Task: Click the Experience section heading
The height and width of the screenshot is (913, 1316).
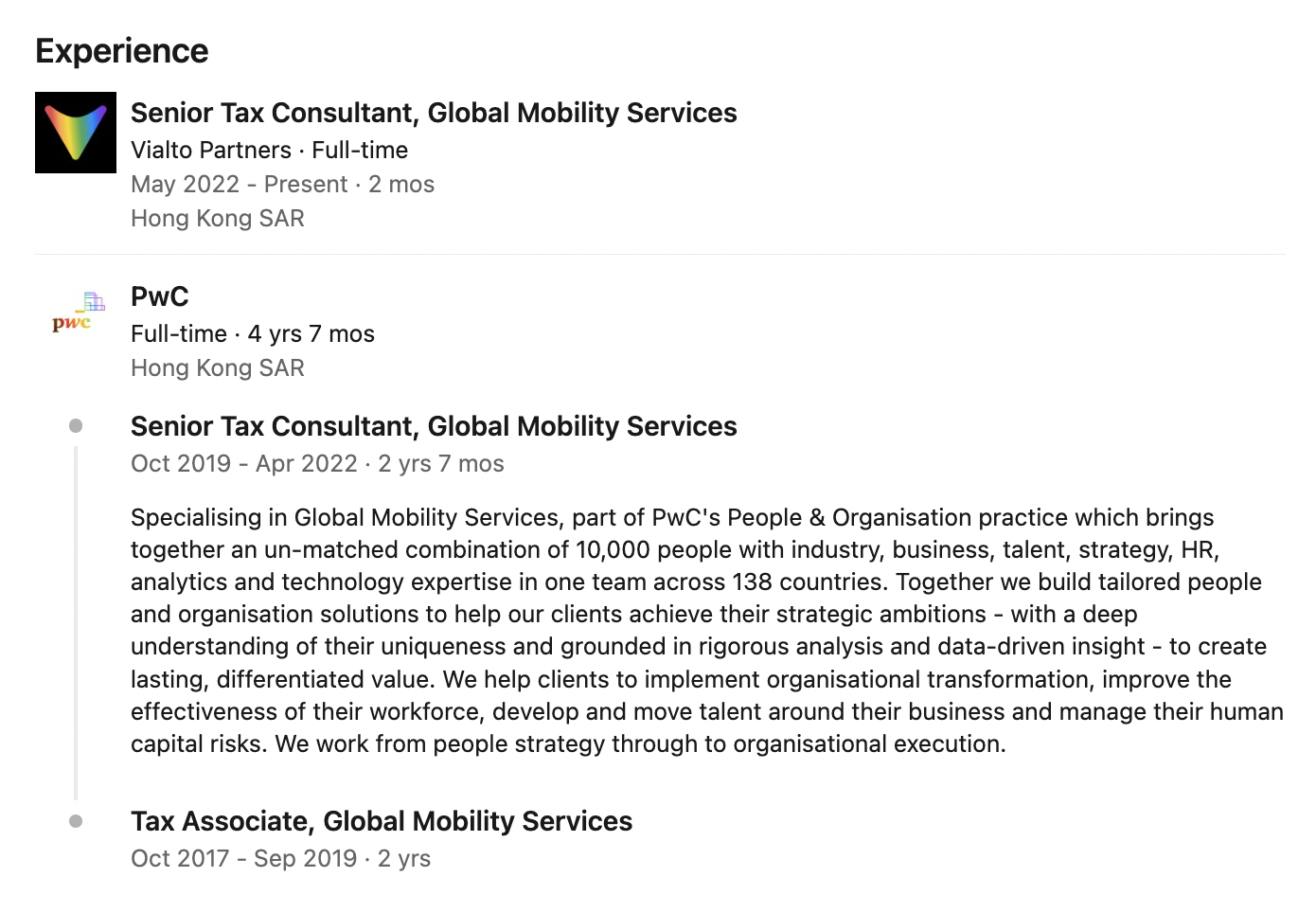Action: tap(121, 51)
